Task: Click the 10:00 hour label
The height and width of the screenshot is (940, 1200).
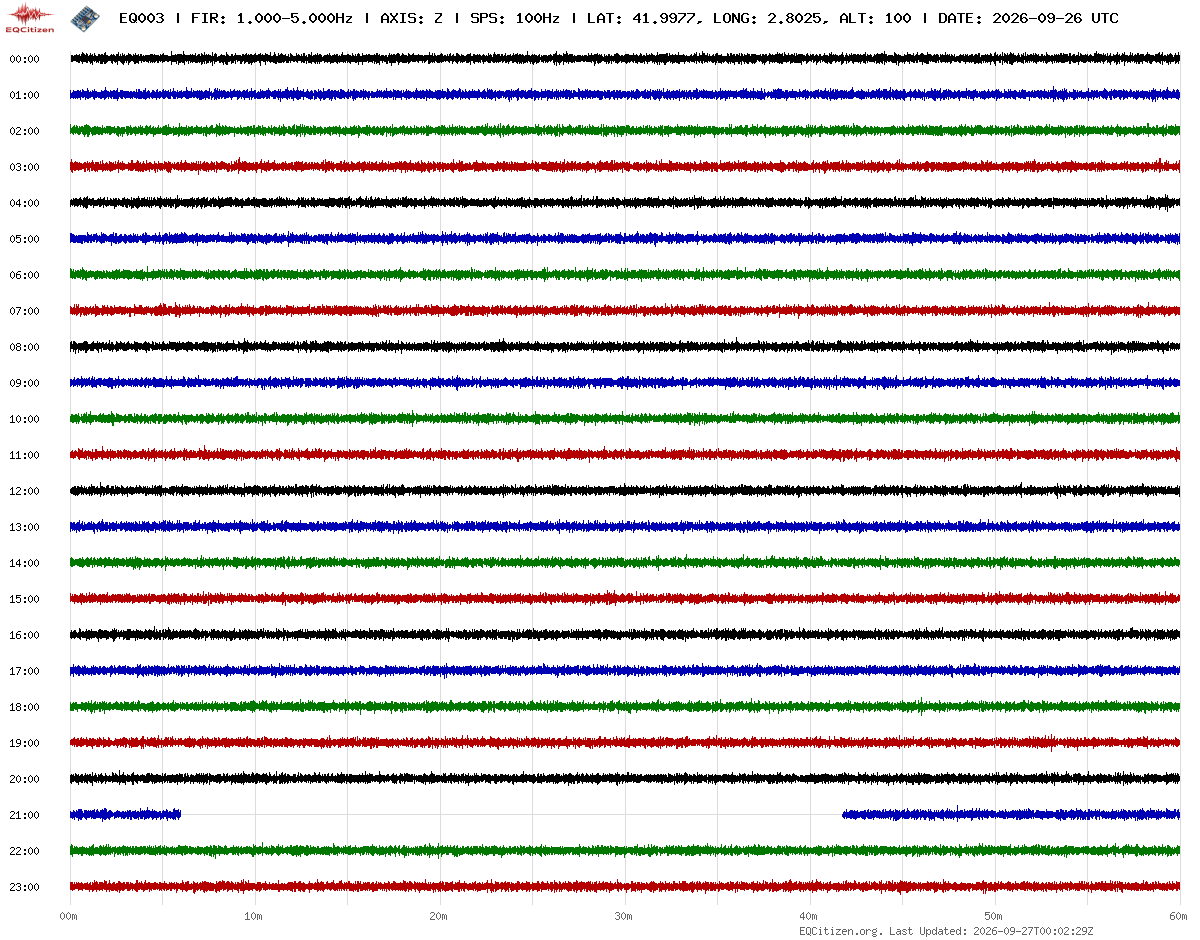Action: tap(24, 419)
